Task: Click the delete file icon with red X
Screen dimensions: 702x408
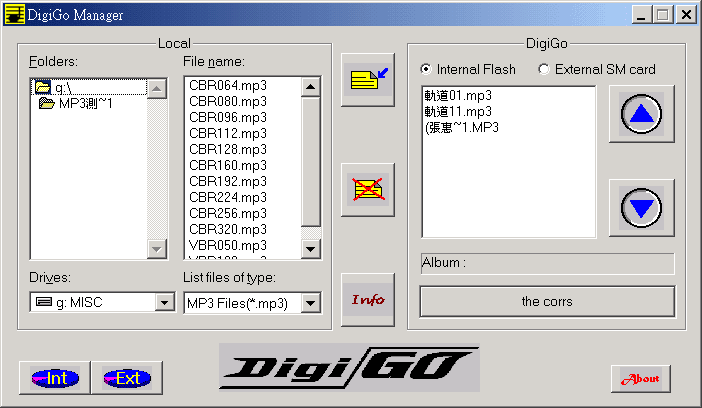Action: [368, 190]
